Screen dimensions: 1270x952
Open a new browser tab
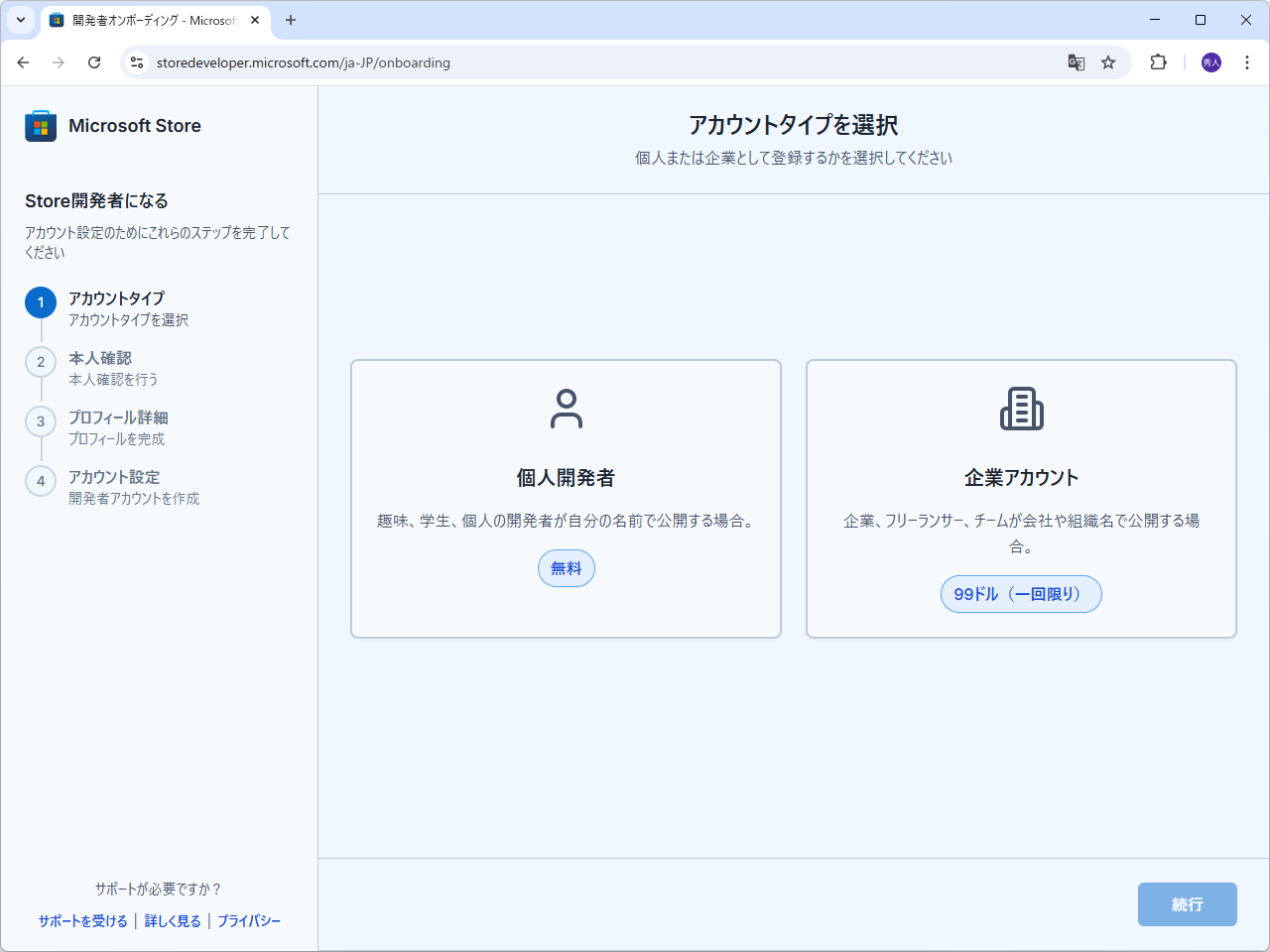[x=291, y=20]
